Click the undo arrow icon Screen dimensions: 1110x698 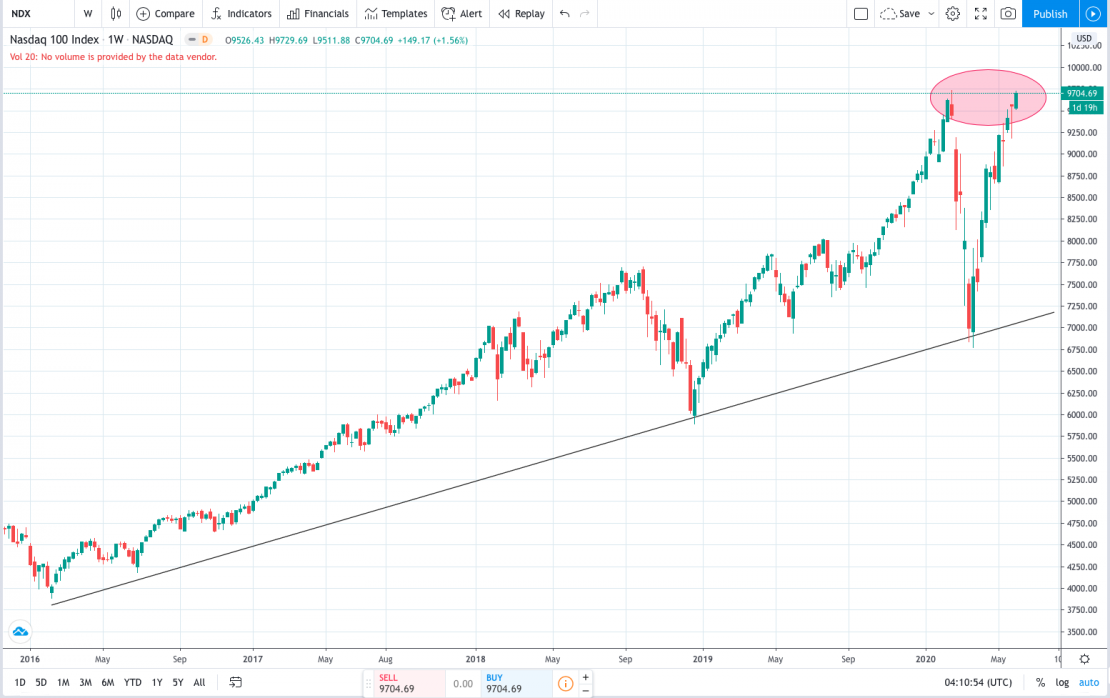click(x=565, y=14)
